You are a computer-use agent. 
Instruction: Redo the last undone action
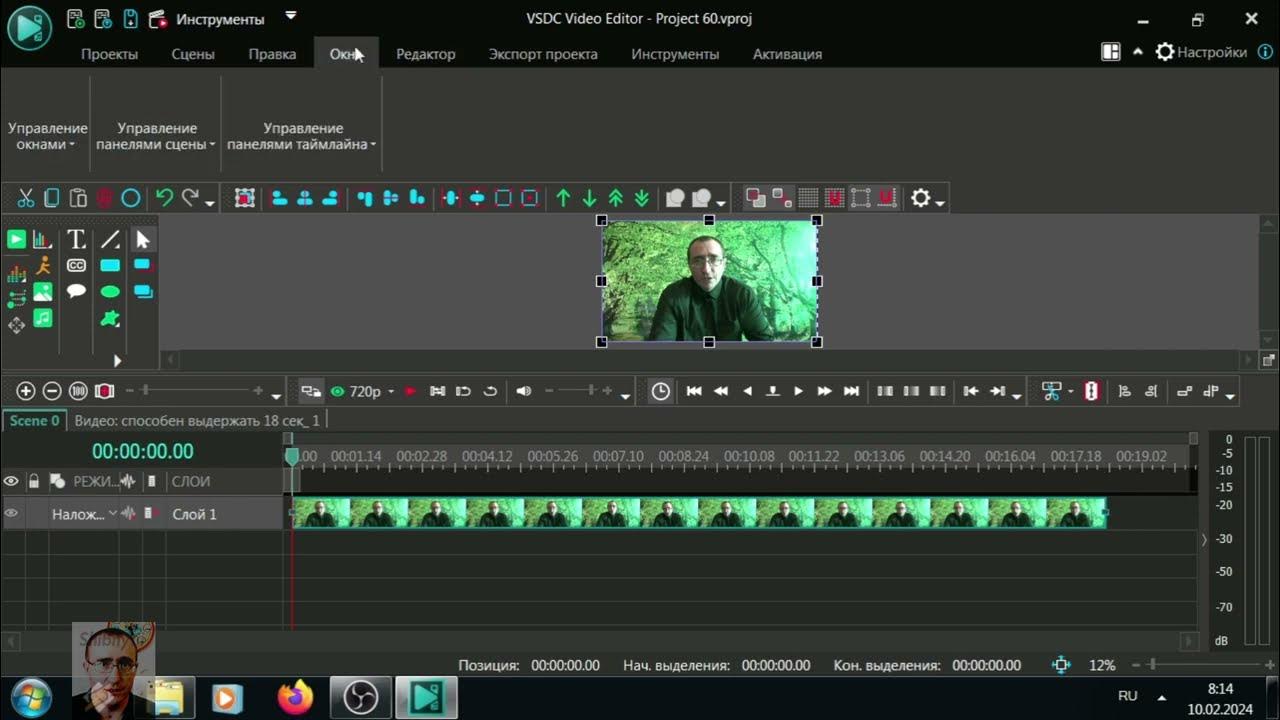pos(190,198)
